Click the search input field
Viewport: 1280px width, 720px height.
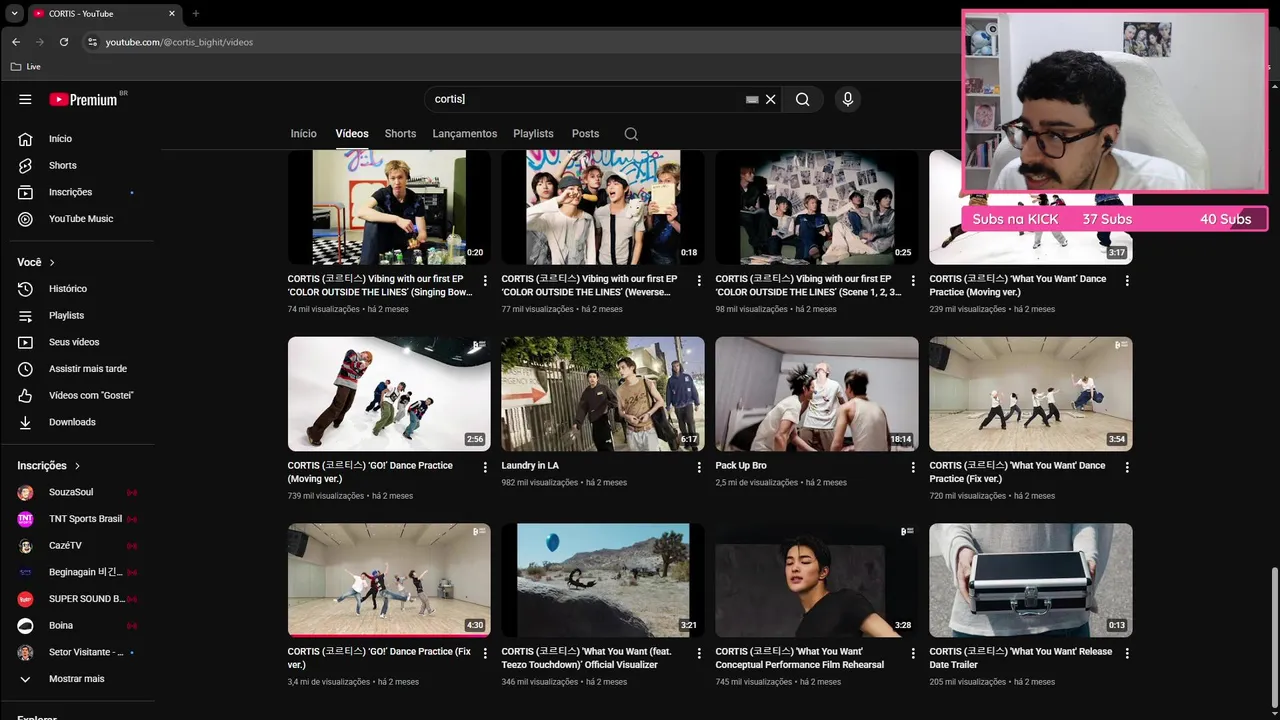click(x=585, y=99)
